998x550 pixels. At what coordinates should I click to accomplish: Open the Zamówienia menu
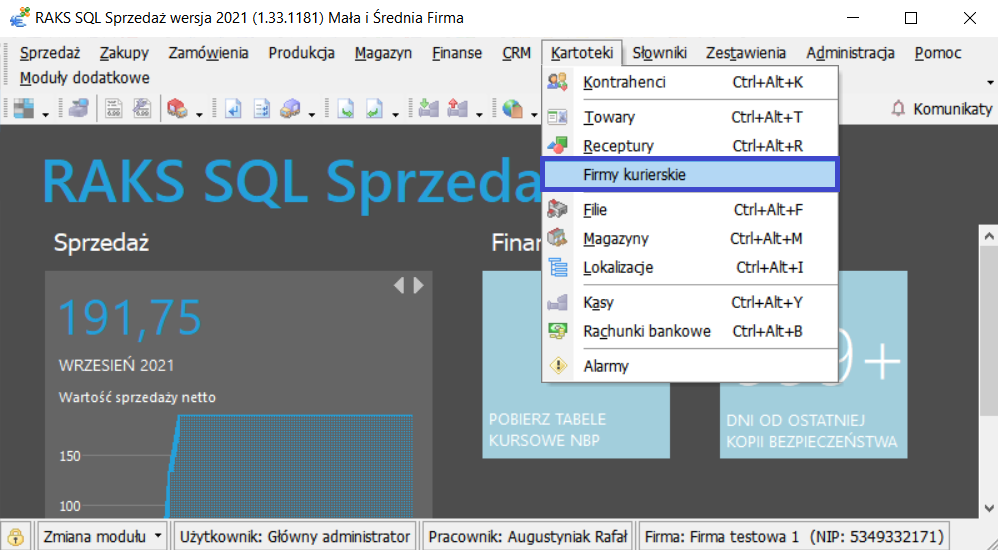point(208,53)
